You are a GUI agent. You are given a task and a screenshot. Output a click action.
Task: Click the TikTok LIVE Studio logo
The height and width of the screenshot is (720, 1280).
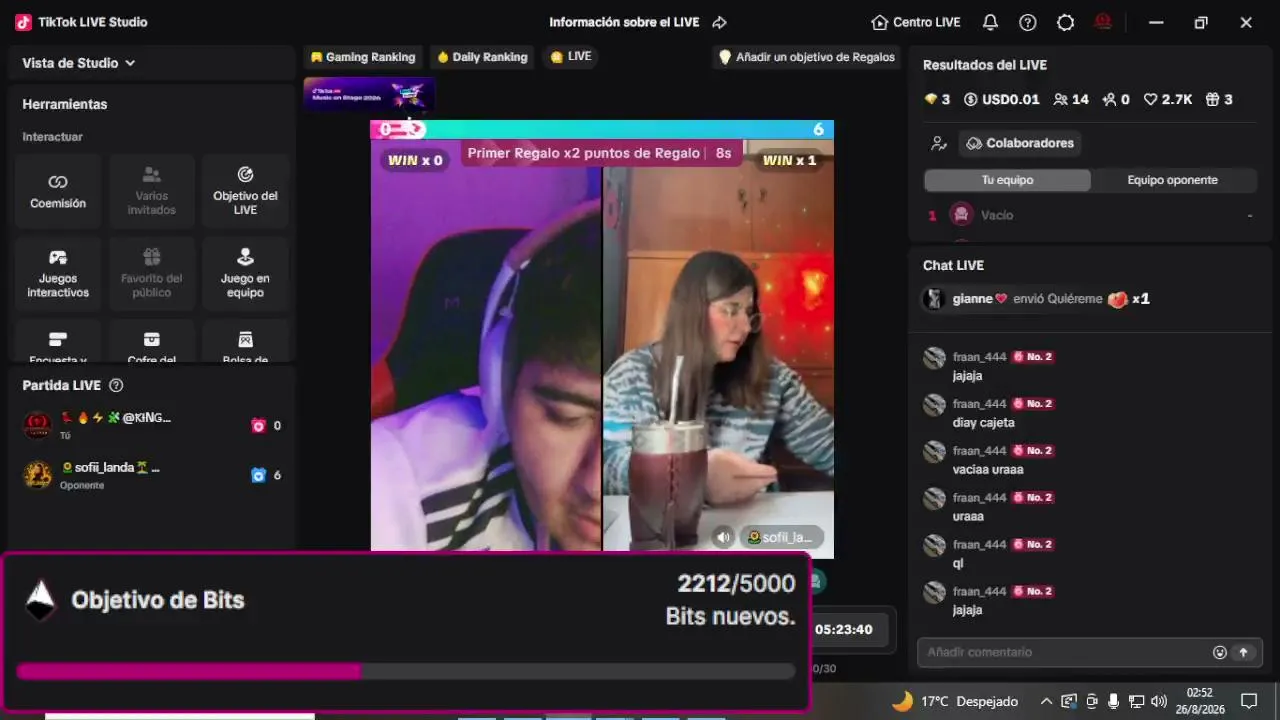[23, 22]
